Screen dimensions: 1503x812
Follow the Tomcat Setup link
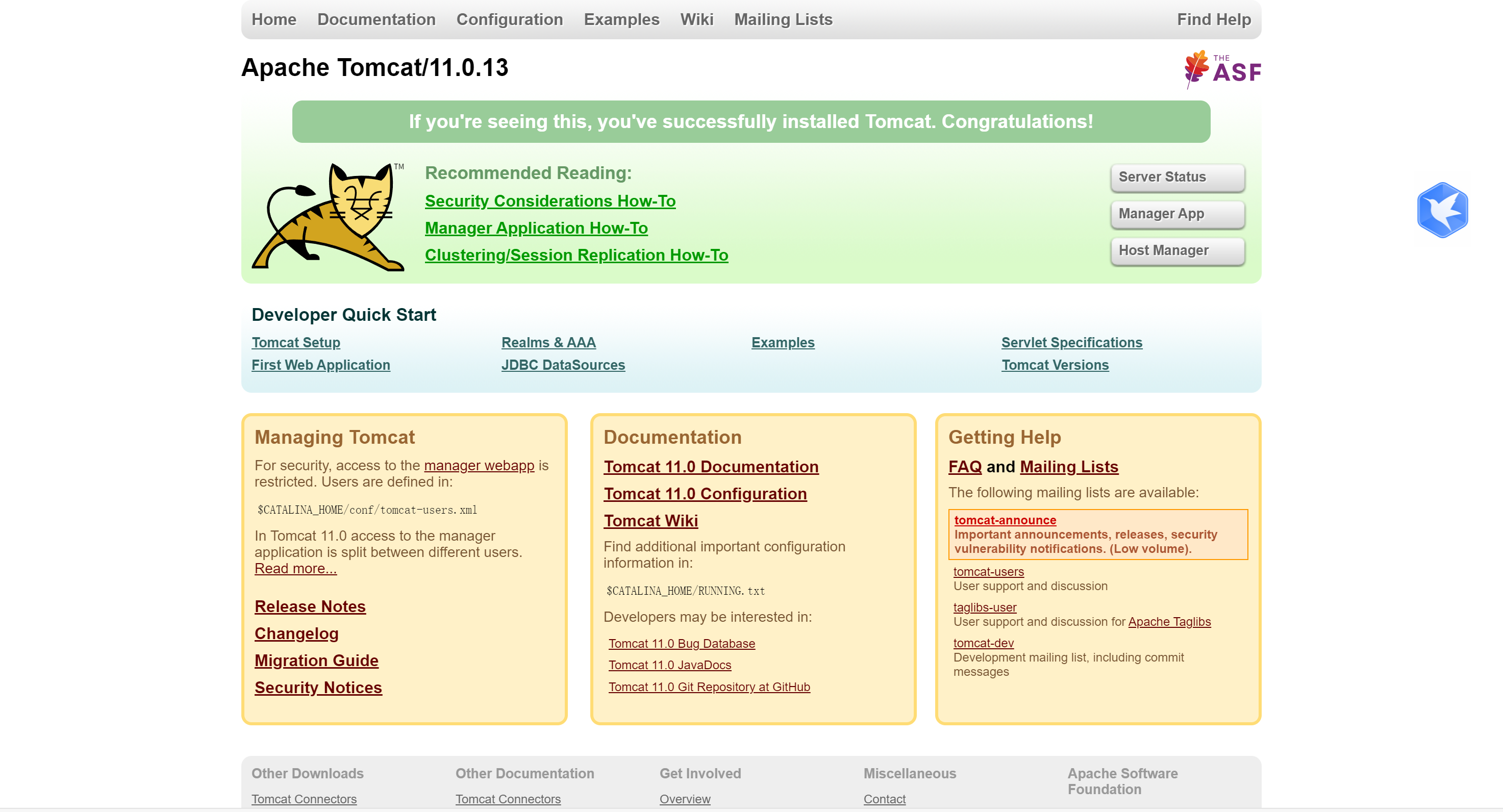tap(296, 342)
